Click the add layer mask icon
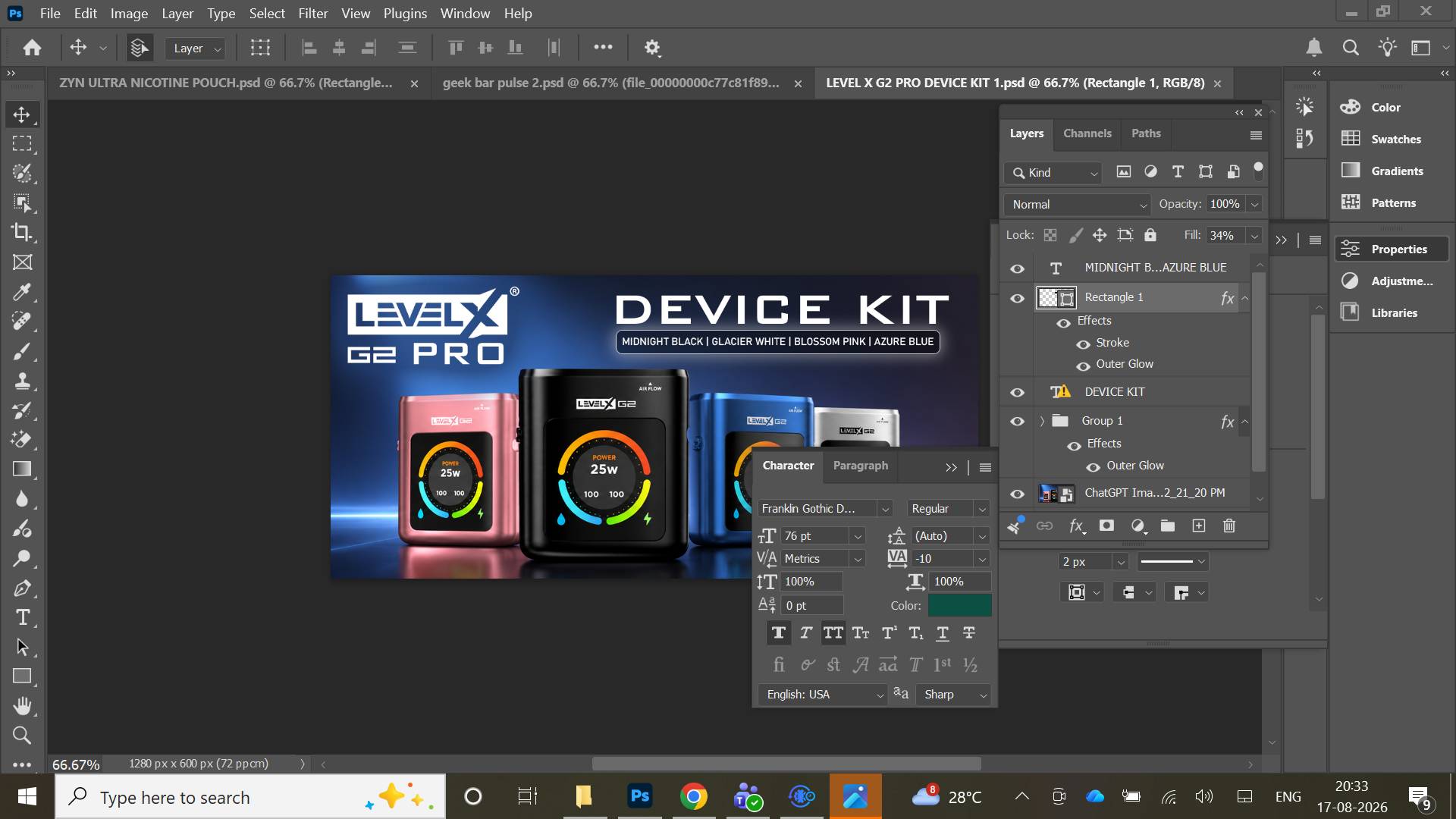This screenshot has height=819, width=1456. pos(1106,526)
